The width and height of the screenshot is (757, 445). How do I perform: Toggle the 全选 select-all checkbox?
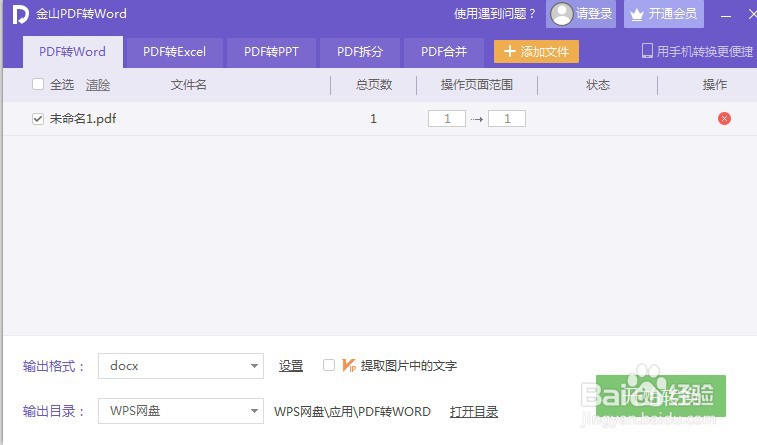pyautogui.click(x=38, y=84)
